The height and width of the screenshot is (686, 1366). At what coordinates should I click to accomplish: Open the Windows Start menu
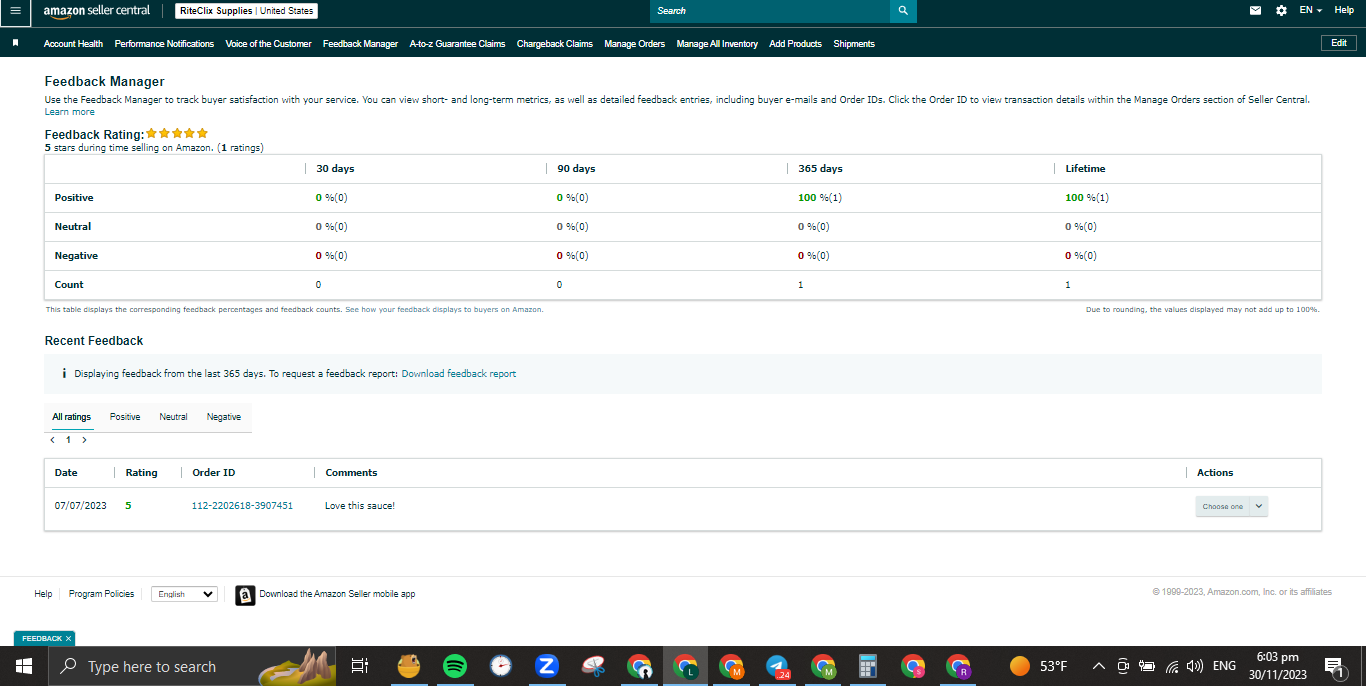[24, 666]
